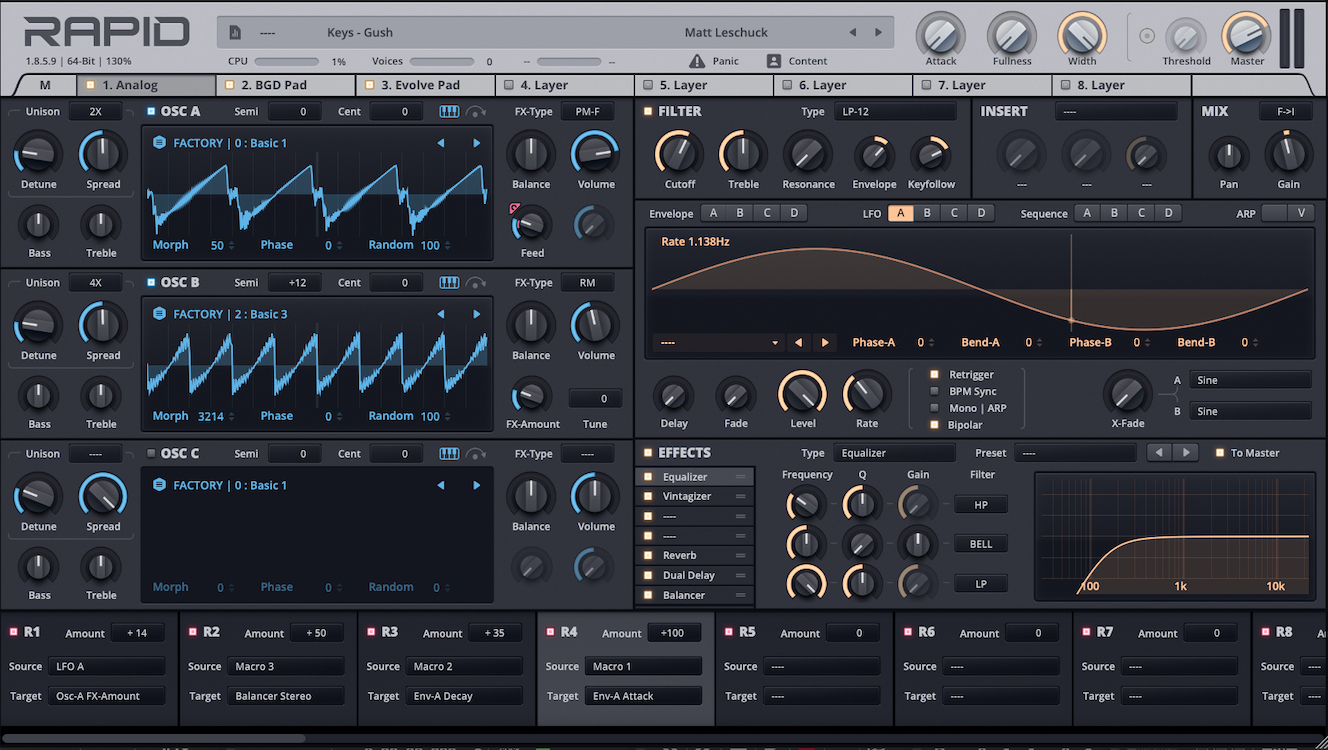Enable the BPM Sync checkbox
The image size is (1328, 750).
(935, 392)
